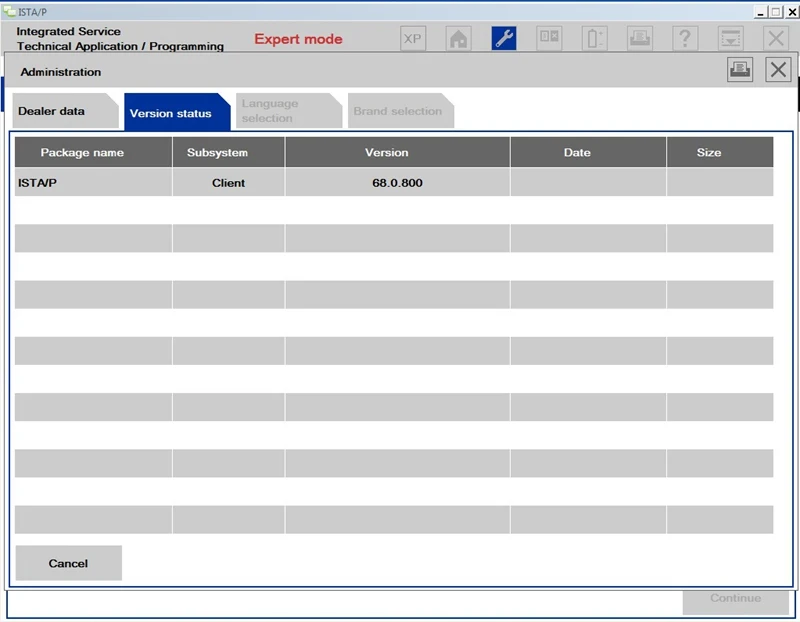The image size is (800, 622).
Task: Click the Size column header
Action: coord(720,152)
